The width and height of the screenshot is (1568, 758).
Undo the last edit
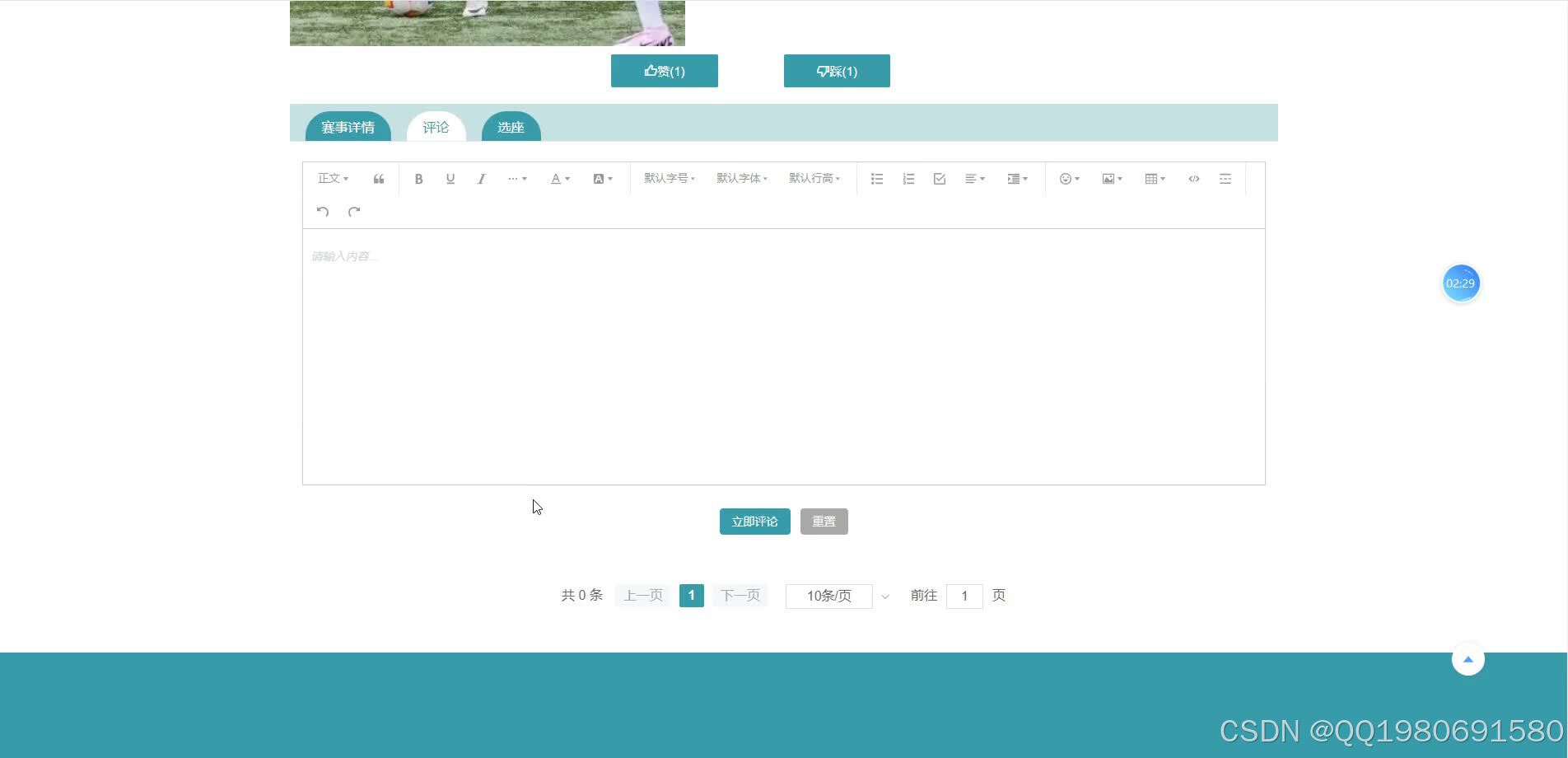coord(323,212)
